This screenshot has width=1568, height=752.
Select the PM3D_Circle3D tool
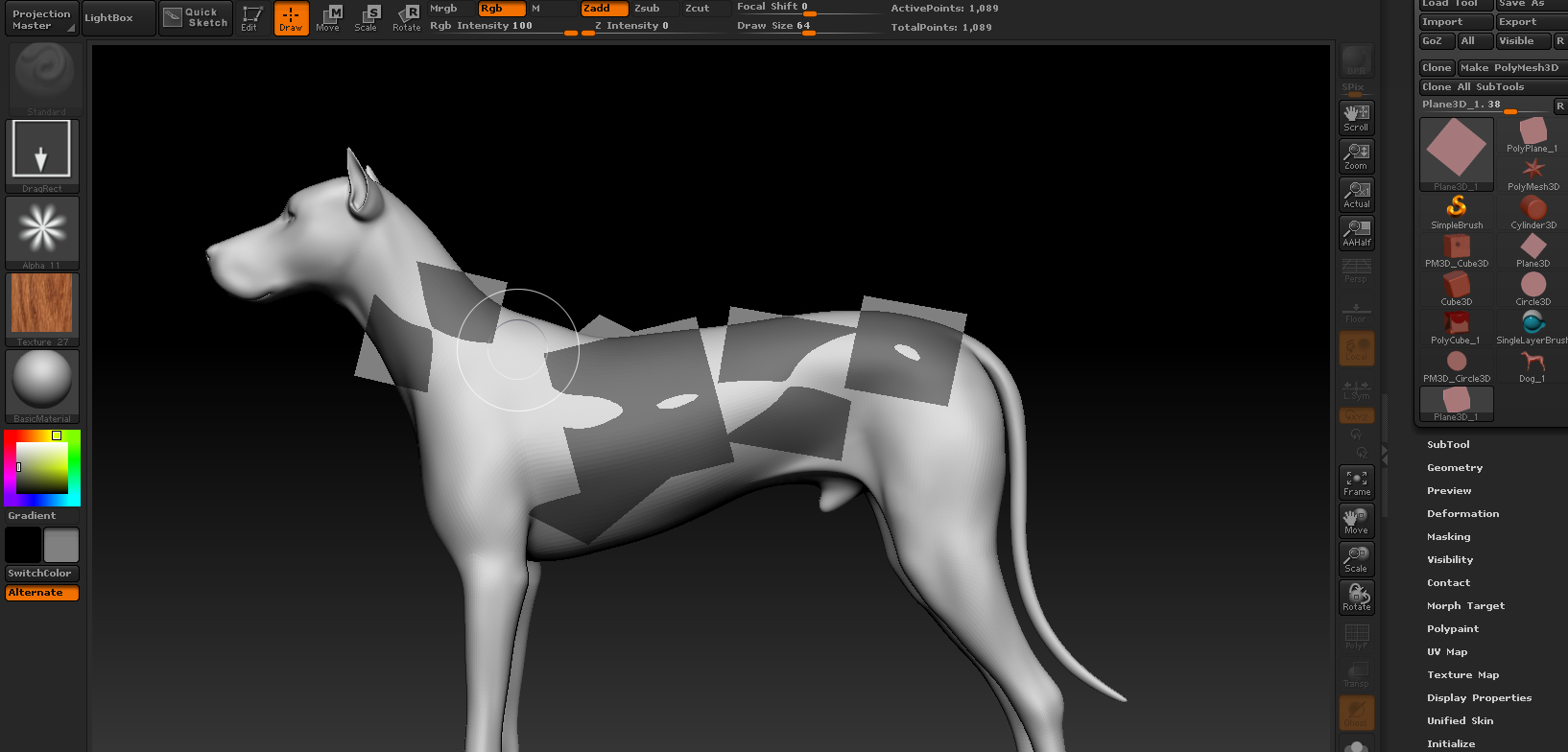tap(1457, 365)
